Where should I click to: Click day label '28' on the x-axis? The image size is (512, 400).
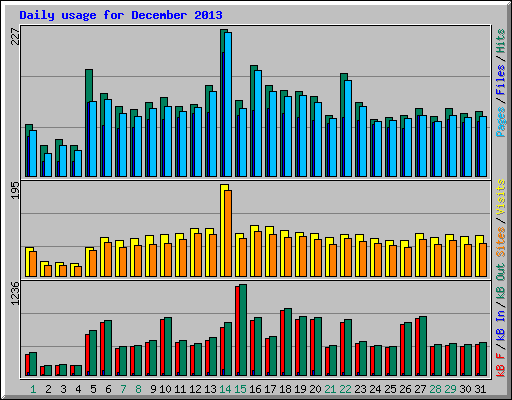(435, 389)
